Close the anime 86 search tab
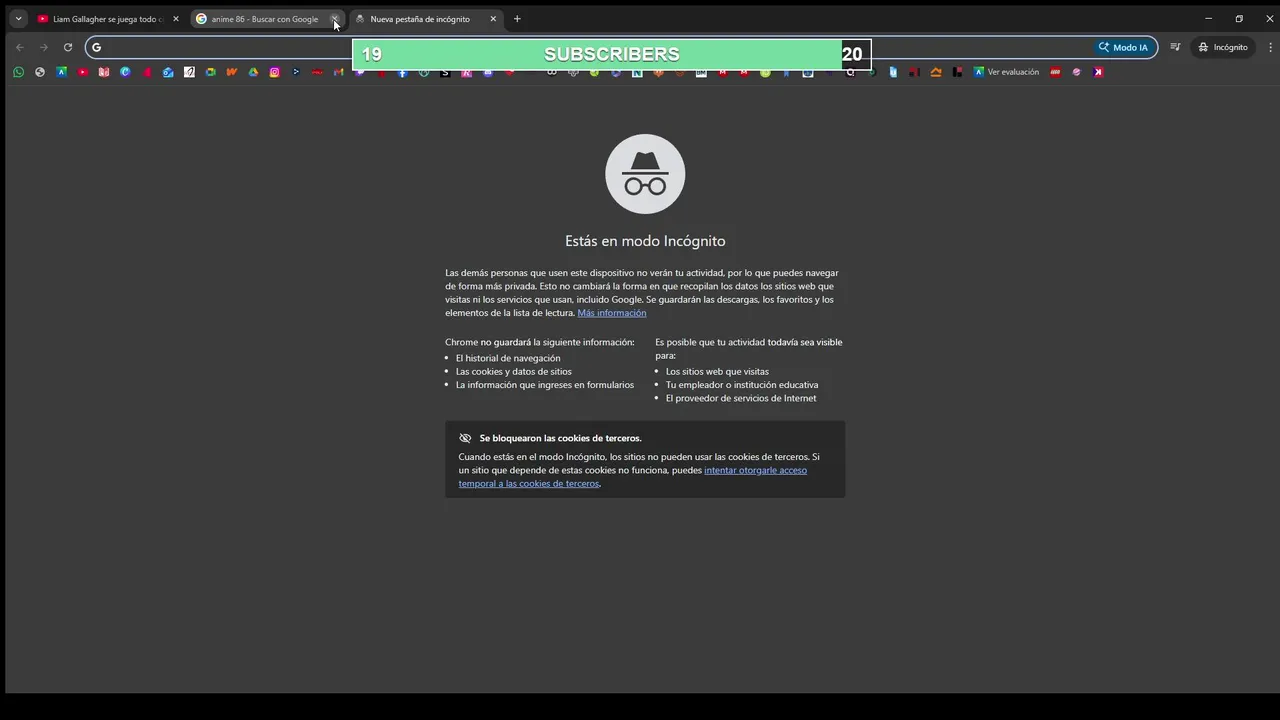The image size is (1280, 720). pyautogui.click(x=335, y=19)
